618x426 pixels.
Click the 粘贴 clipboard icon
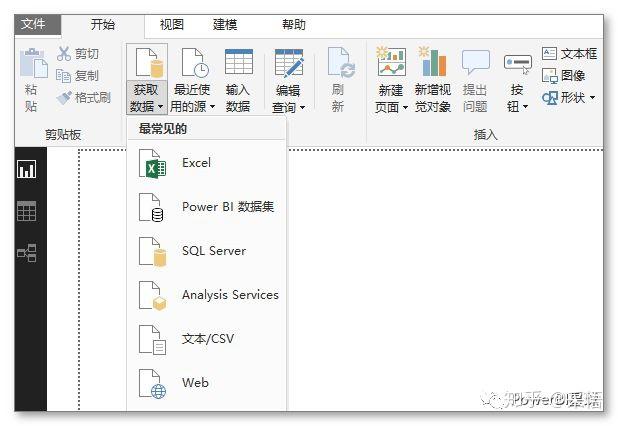[x=34, y=63]
